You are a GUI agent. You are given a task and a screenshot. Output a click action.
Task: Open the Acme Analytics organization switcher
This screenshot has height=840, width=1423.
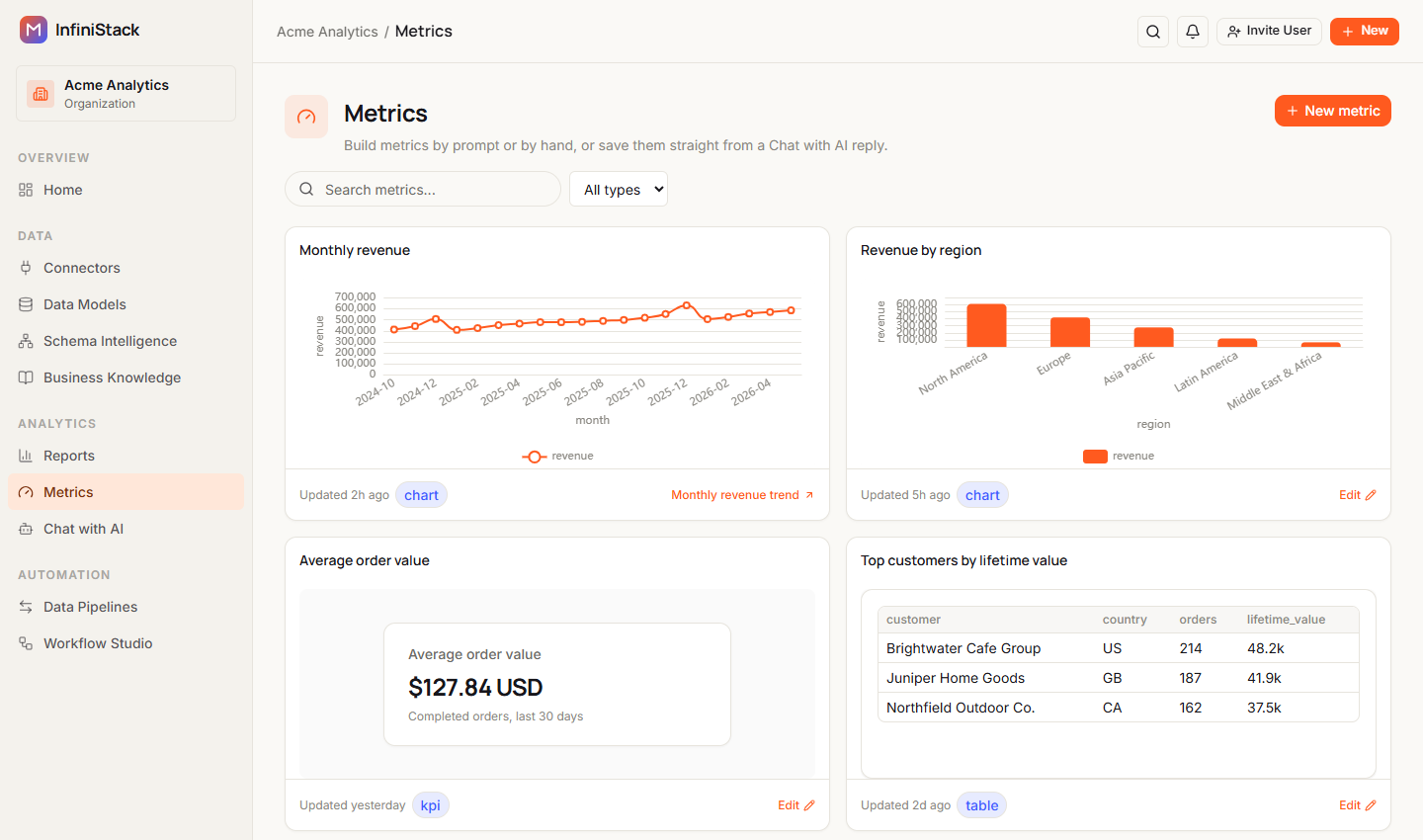[126, 94]
